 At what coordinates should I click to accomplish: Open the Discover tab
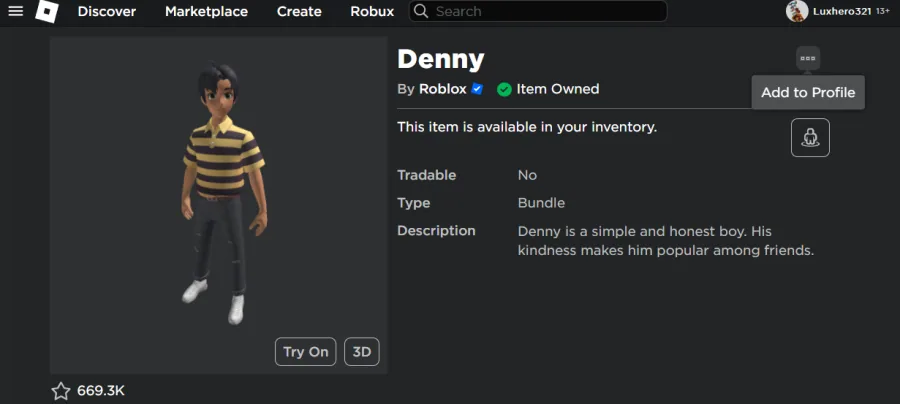pyautogui.click(x=107, y=11)
